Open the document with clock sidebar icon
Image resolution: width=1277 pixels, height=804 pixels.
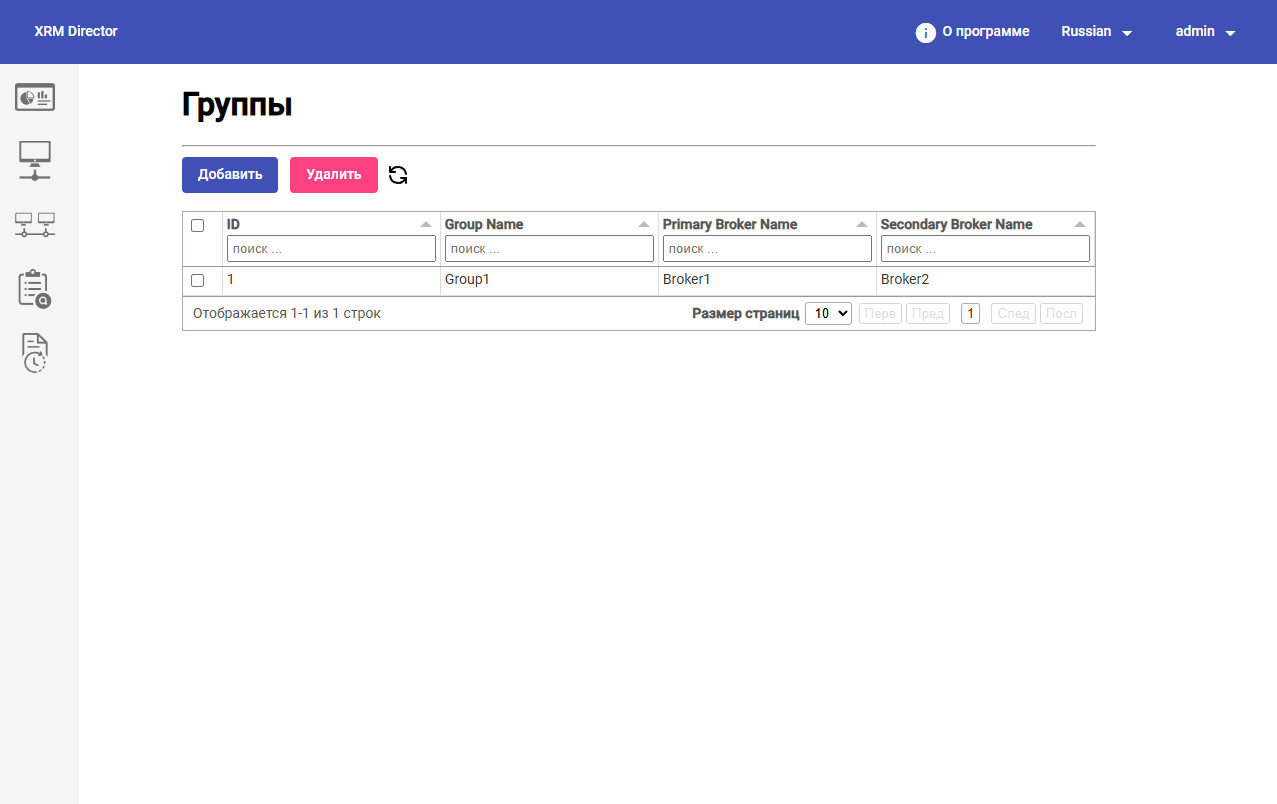[x=35, y=353]
